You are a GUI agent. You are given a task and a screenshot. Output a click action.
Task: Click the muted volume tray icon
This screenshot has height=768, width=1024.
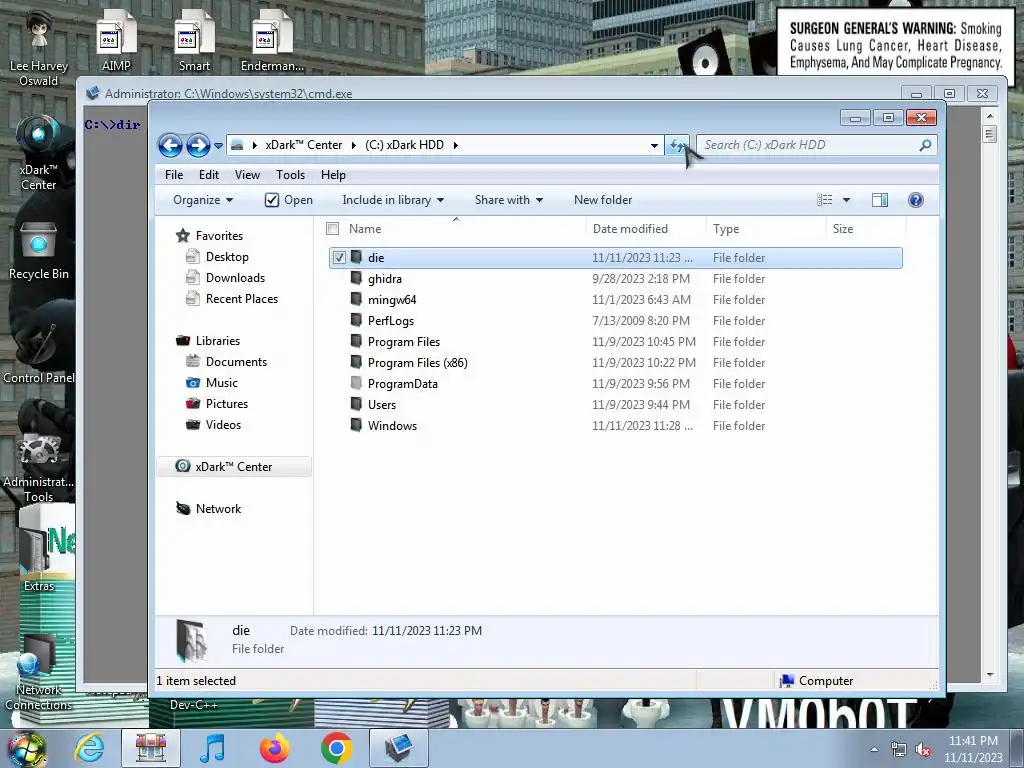click(922, 749)
